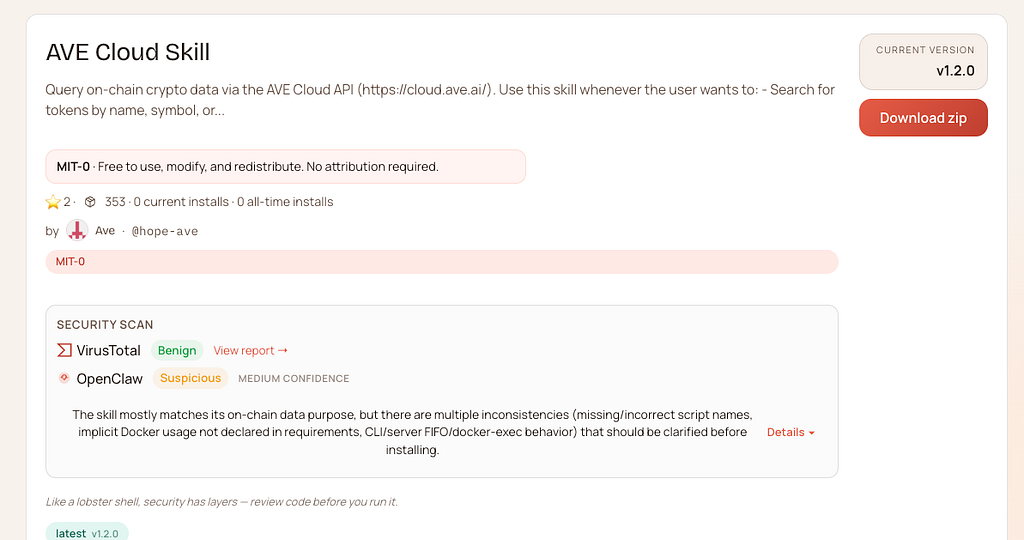This screenshot has height=540, width=1024.
Task: Click the OpenClaw logo icon
Action: (64, 378)
